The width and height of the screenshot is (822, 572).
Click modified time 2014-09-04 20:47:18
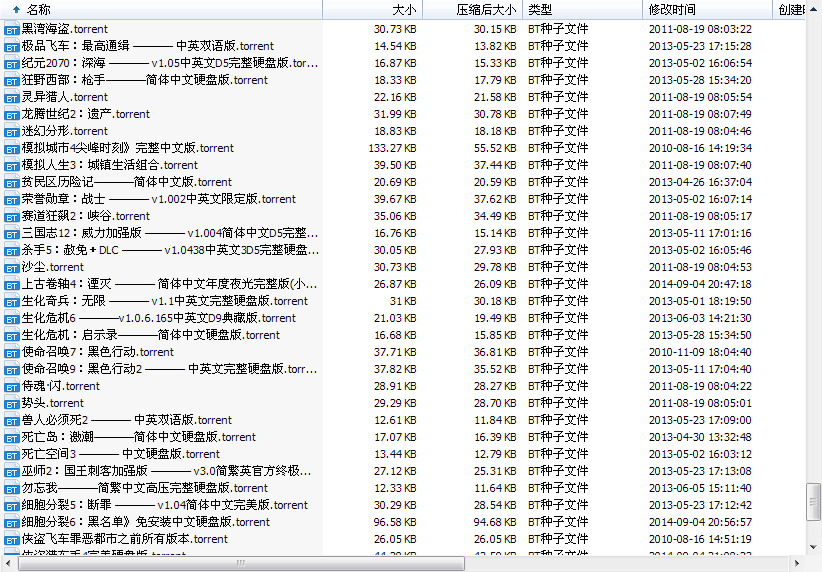pos(700,284)
